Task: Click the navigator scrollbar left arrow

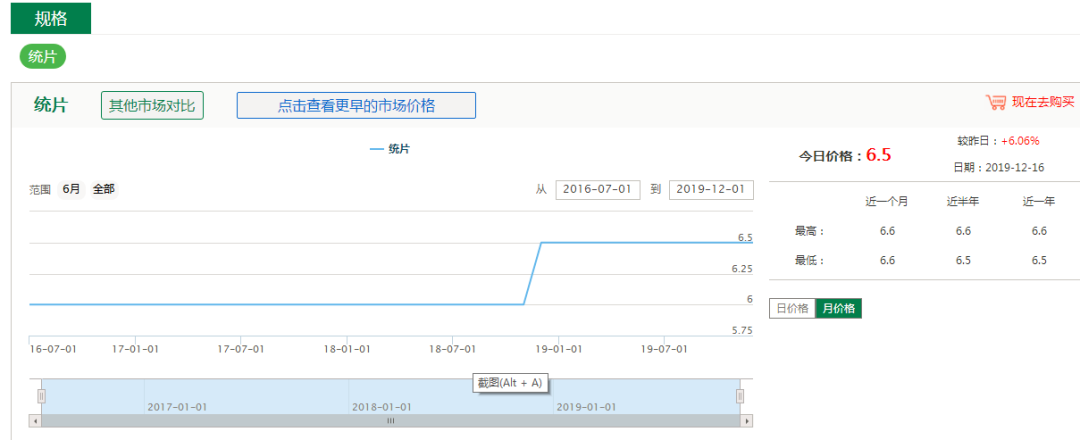Action: point(35,421)
